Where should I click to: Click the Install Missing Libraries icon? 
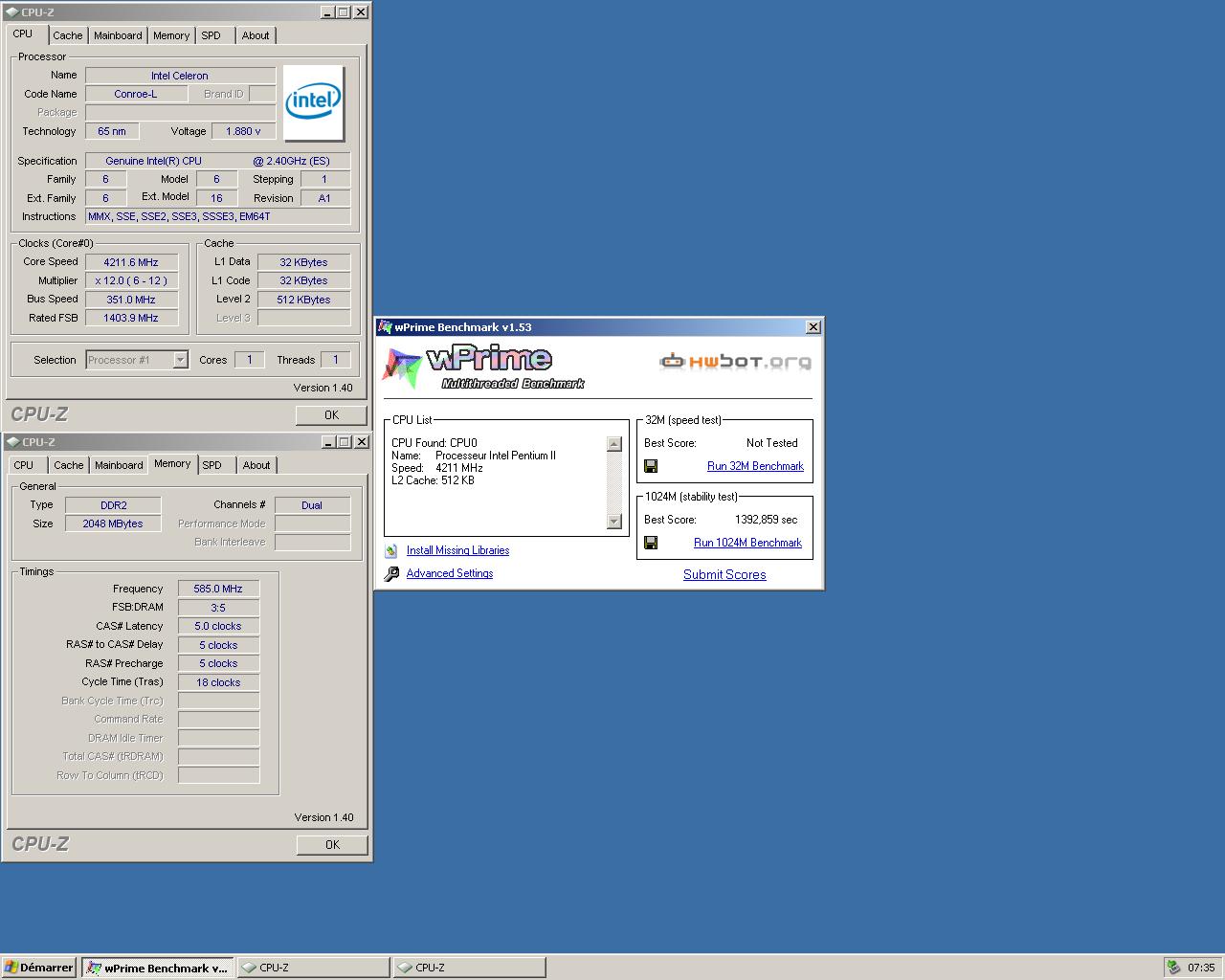pos(391,550)
